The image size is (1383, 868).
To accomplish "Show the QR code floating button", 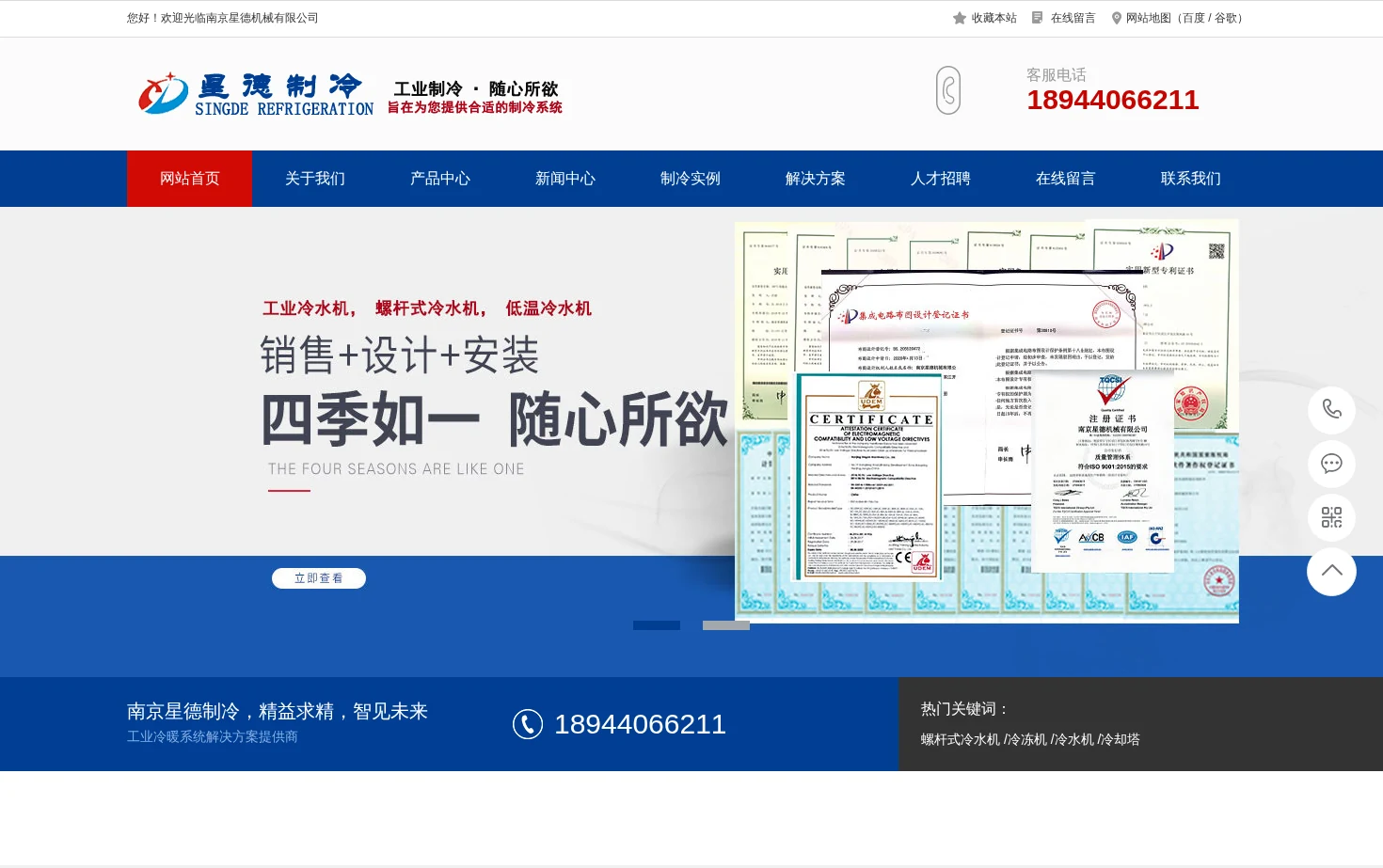I will click(1331, 517).
